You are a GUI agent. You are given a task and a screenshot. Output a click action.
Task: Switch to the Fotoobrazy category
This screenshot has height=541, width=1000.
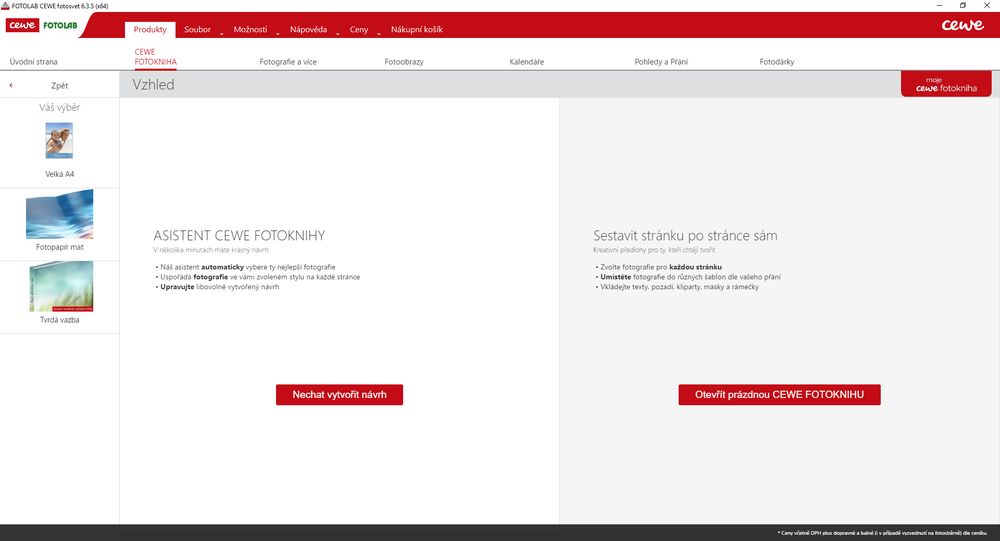point(404,62)
